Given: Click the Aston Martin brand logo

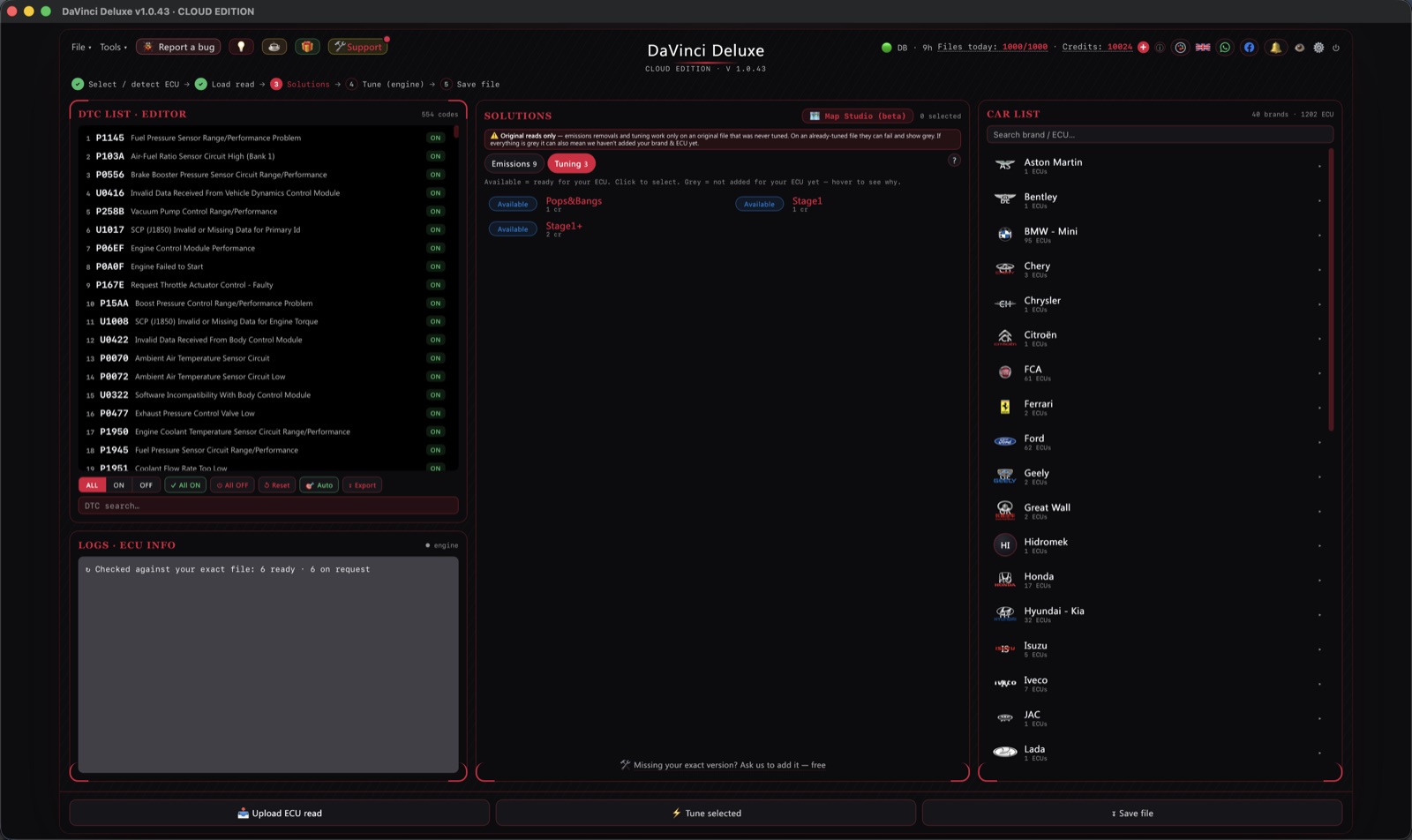Looking at the screenshot, I should (x=1004, y=165).
